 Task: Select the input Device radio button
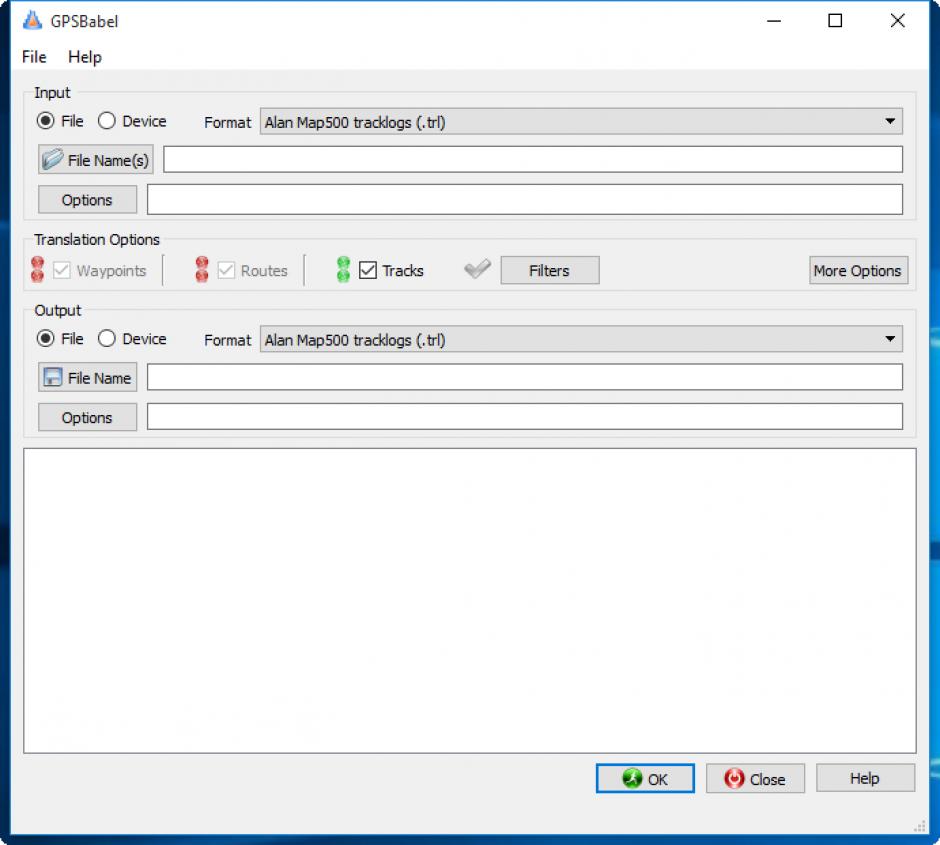107,121
